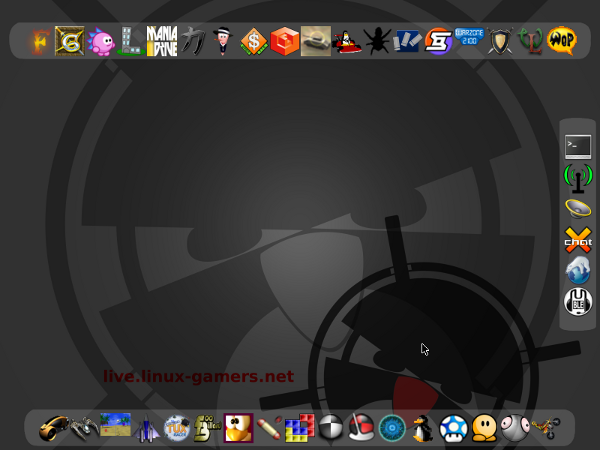Start the motorbike X-Moto icon

(546, 428)
